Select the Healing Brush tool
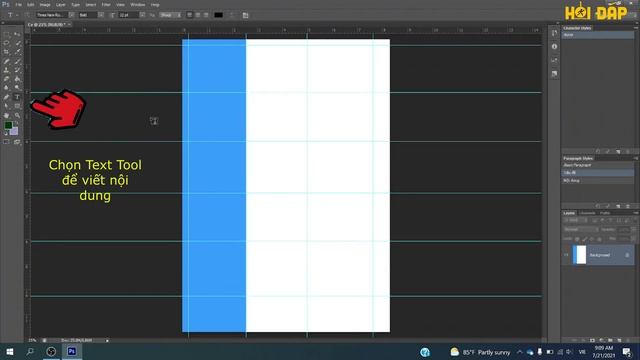The image size is (640, 360). point(6,61)
